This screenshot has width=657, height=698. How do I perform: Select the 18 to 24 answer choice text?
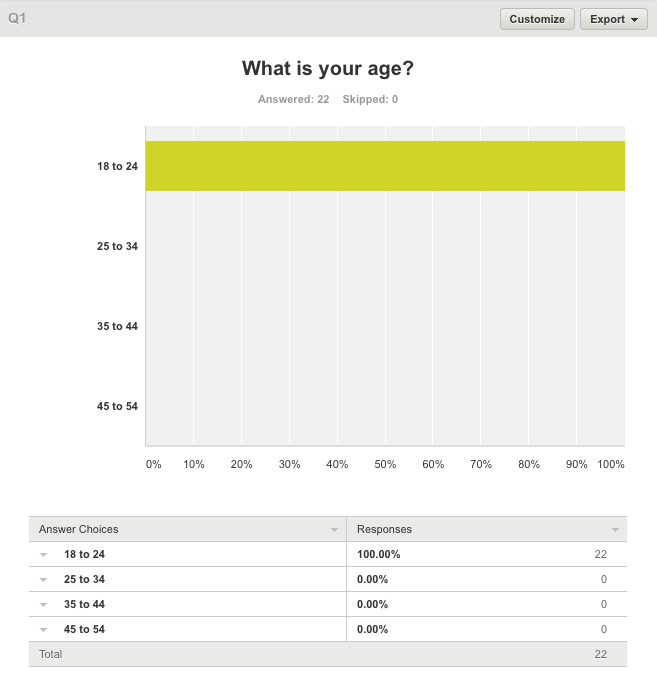84,554
